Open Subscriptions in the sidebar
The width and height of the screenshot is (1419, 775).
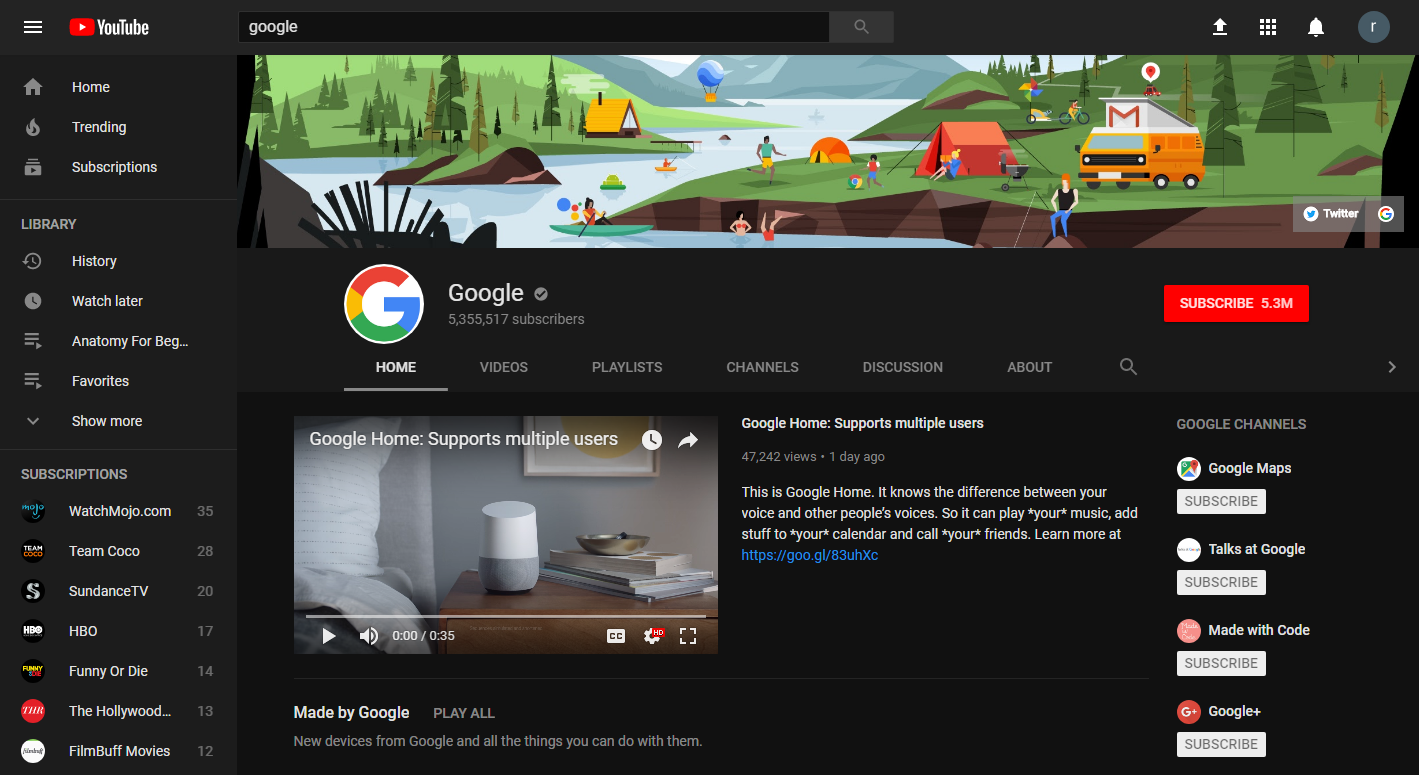(x=118, y=167)
